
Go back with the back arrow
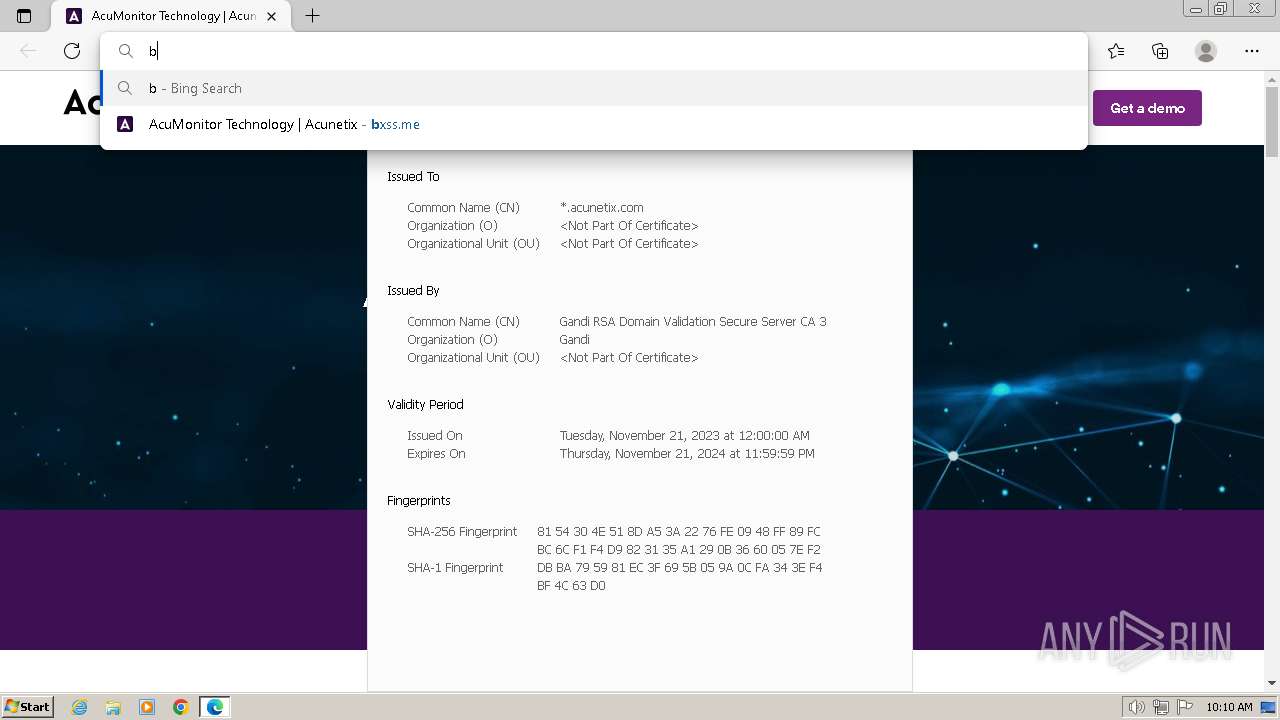(x=28, y=51)
